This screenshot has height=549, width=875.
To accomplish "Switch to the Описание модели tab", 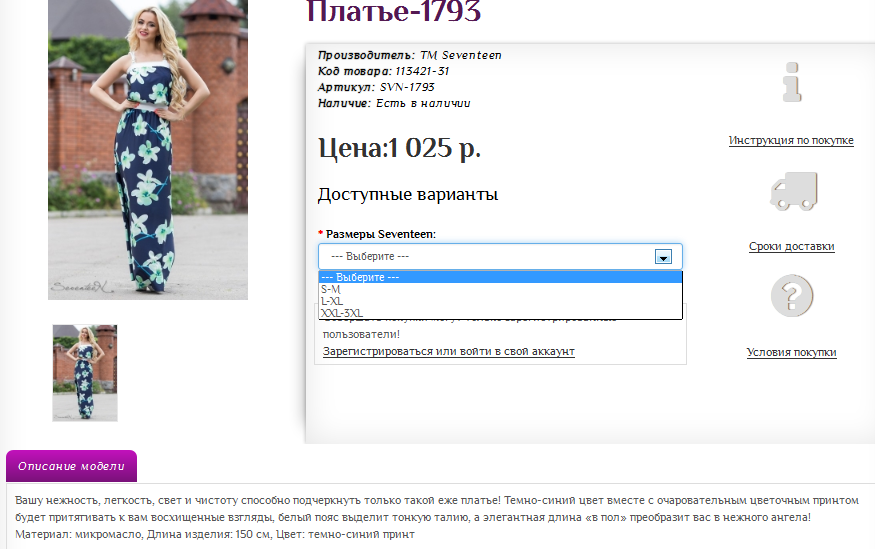I will [71, 466].
